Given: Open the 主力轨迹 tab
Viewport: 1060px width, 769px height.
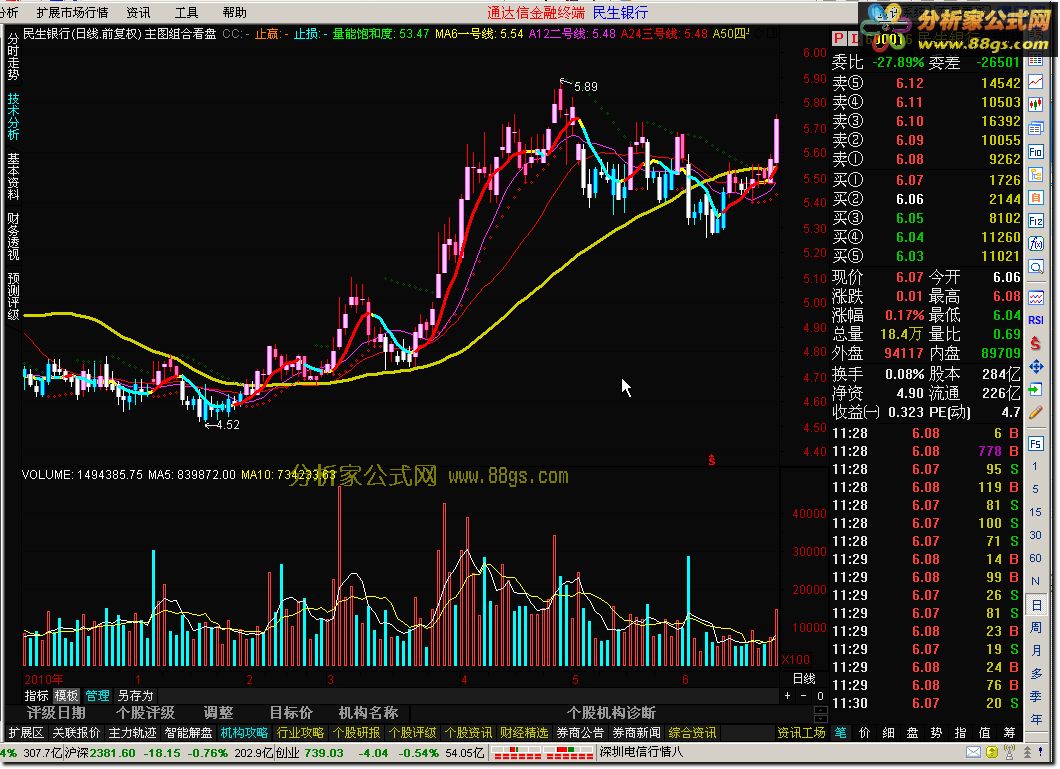Looking at the screenshot, I should (x=132, y=733).
